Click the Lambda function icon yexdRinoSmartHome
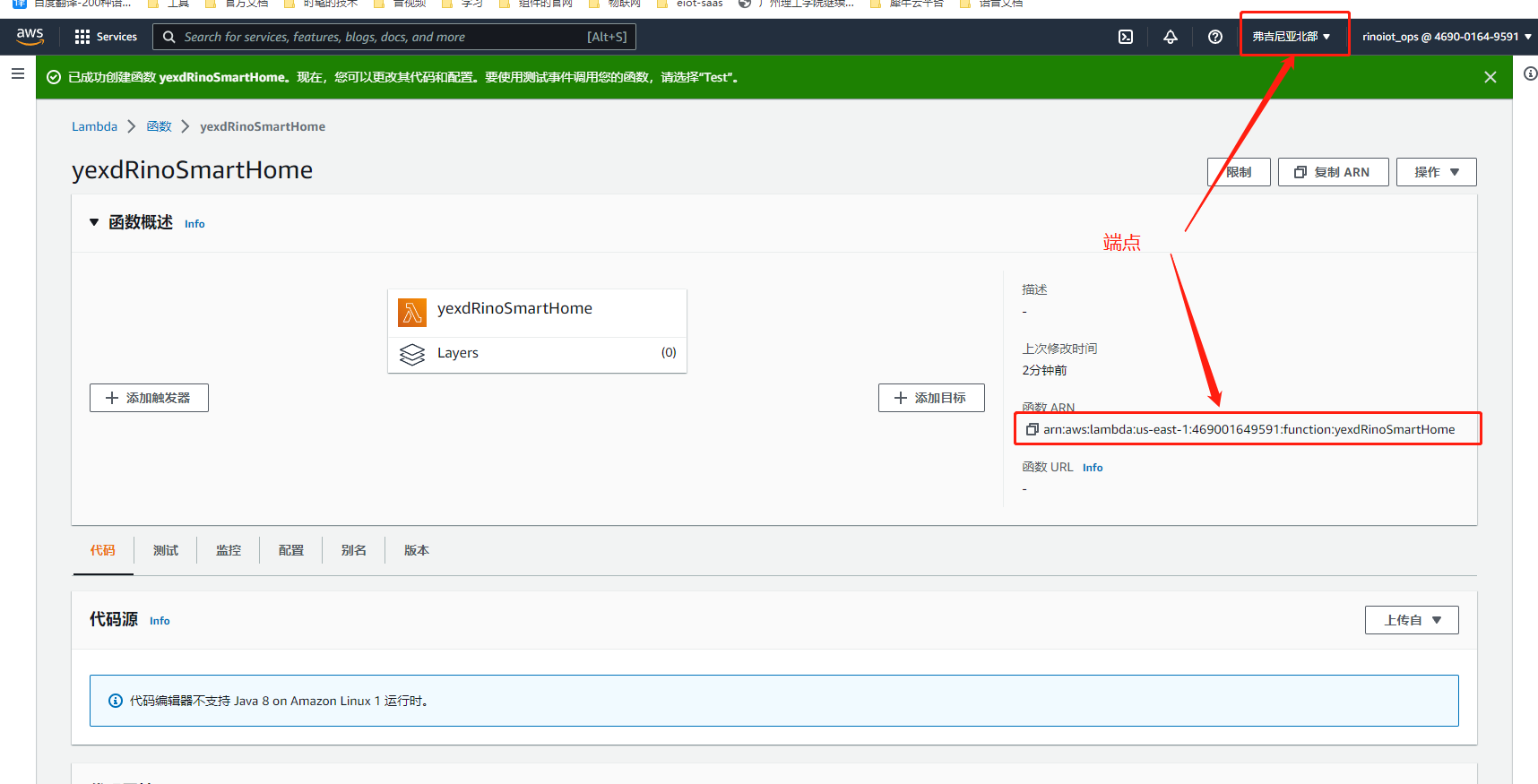This screenshot has width=1538, height=784. pyautogui.click(x=412, y=313)
